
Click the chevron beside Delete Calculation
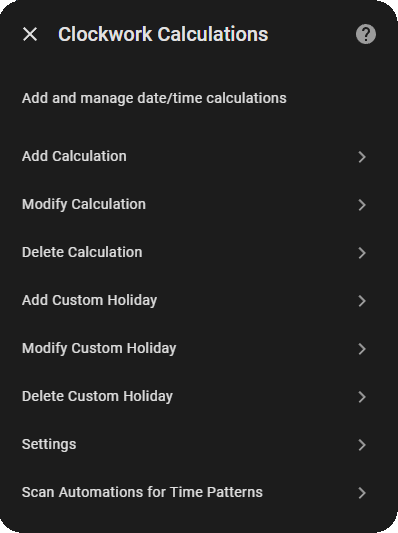click(362, 253)
